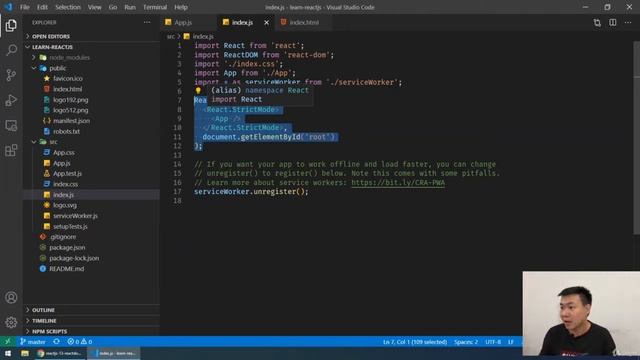This screenshot has height=360, width=640.
Task: Change indentation via Spaces: 2
Action: pyautogui.click(x=466, y=342)
